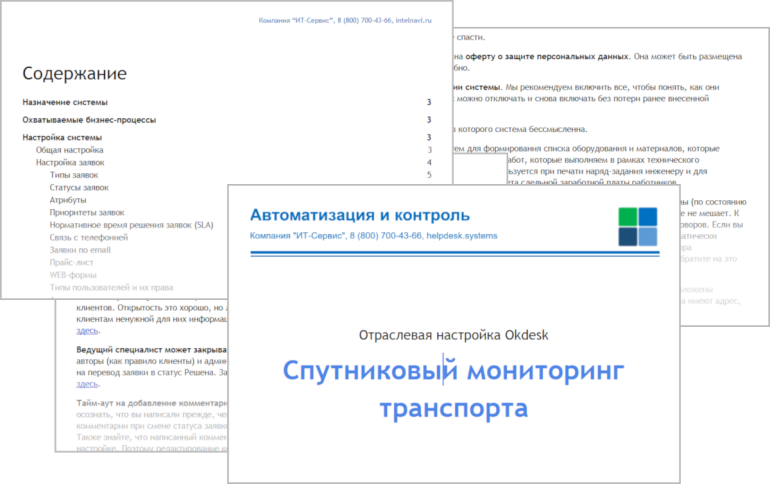This screenshot has height=484, width=770.
Task: Place cursor in 'Спутниковый мониторинг' title line
Action: click(x=453, y=371)
